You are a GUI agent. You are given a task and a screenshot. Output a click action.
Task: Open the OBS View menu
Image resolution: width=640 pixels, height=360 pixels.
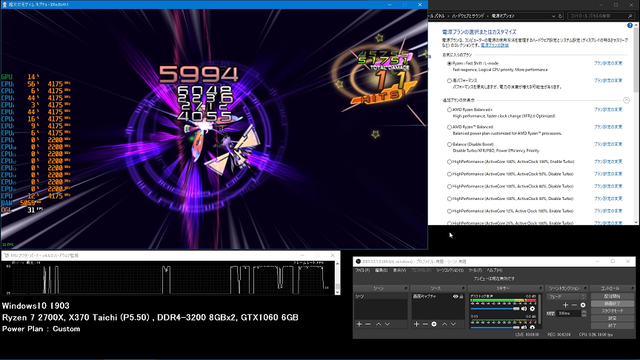399,271
